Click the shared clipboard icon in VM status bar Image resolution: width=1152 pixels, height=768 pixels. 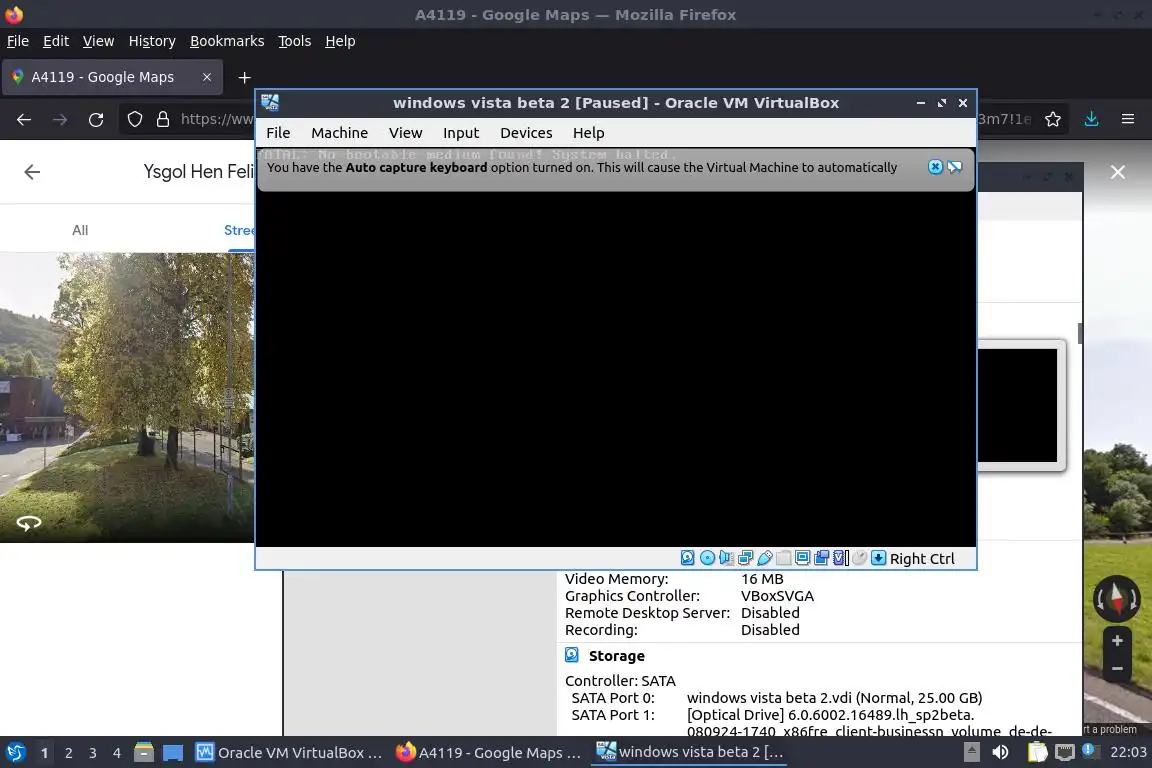[x=821, y=558]
